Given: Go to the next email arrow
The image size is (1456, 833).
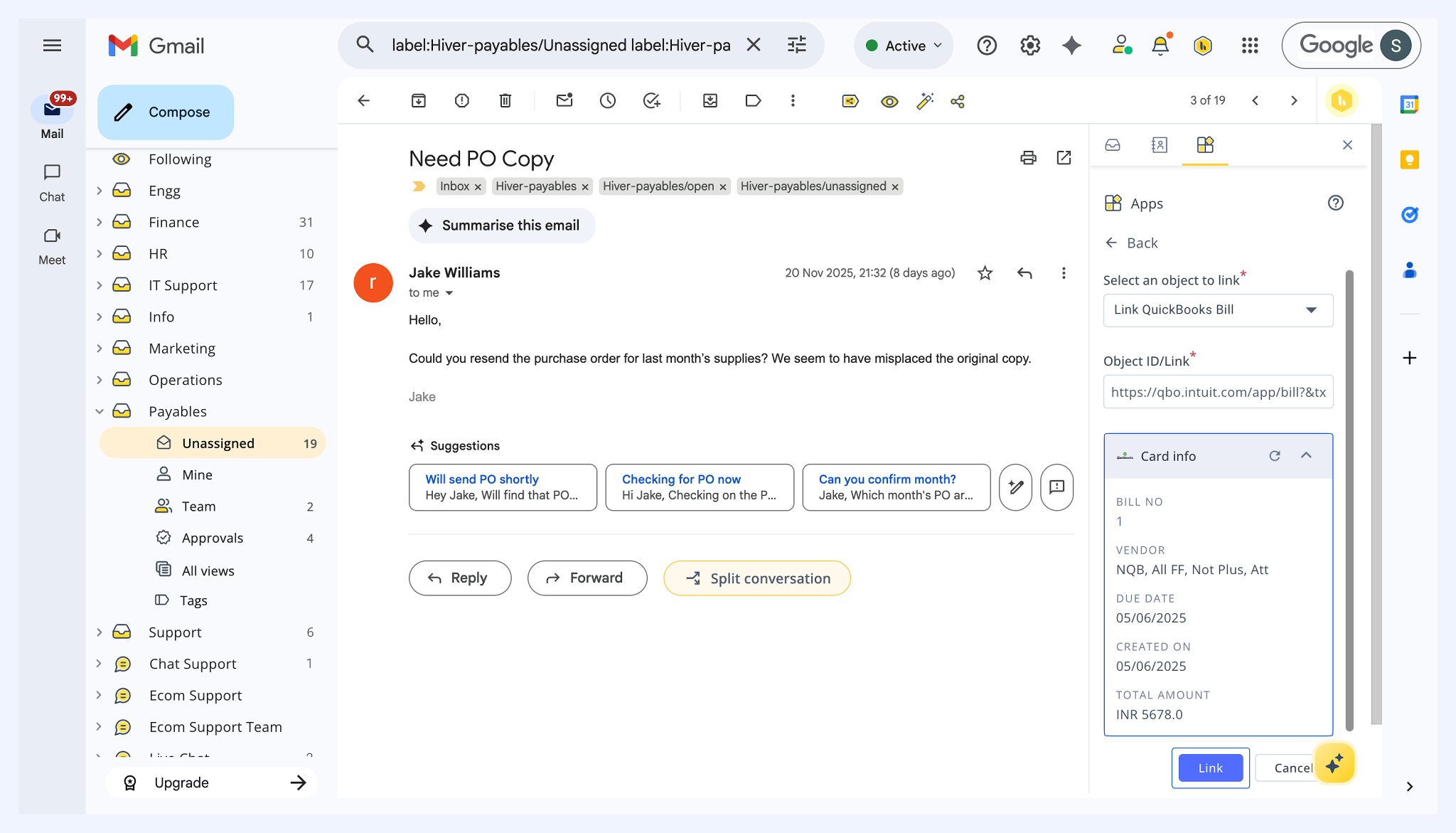Looking at the screenshot, I should click(1294, 101).
